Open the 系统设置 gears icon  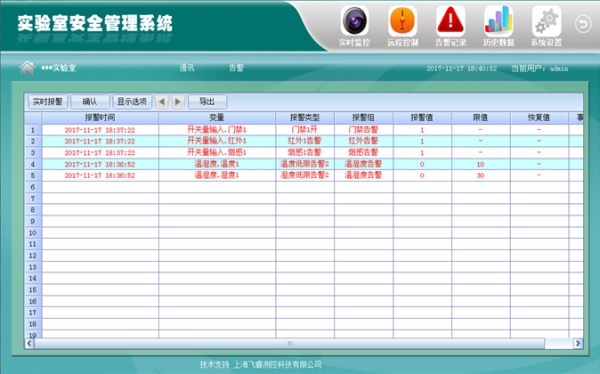[x=546, y=21]
